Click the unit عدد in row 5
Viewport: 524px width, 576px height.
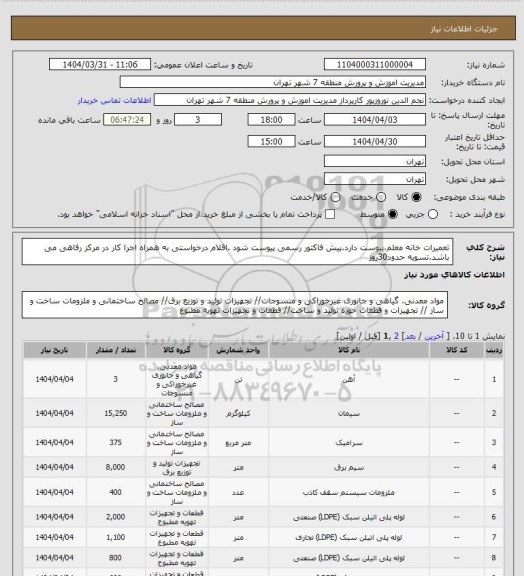[238, 492]
